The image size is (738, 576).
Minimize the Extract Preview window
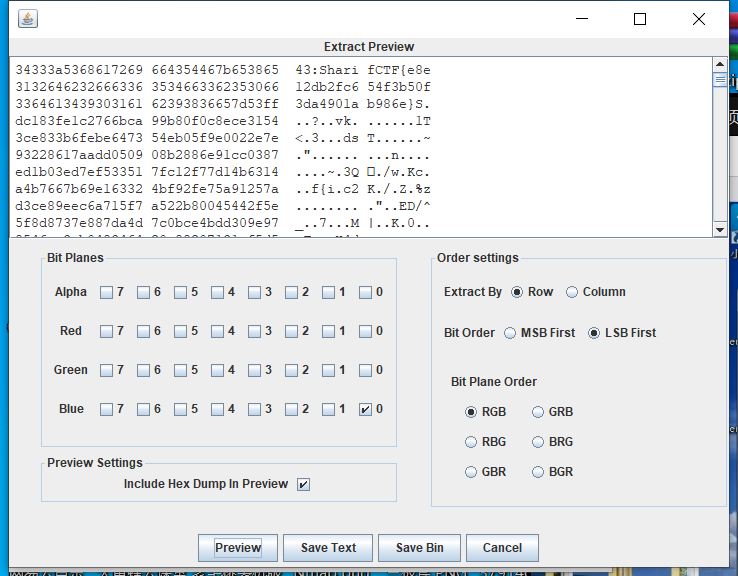[x=582, y=19]
